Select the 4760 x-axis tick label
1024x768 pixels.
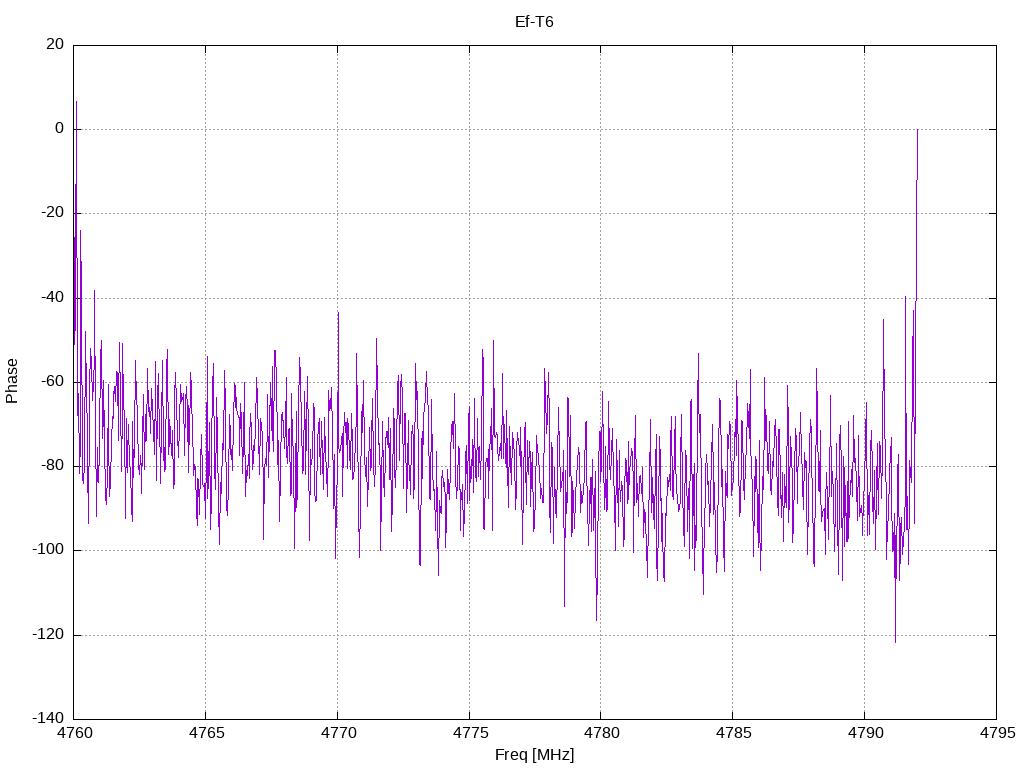[74, 733]
